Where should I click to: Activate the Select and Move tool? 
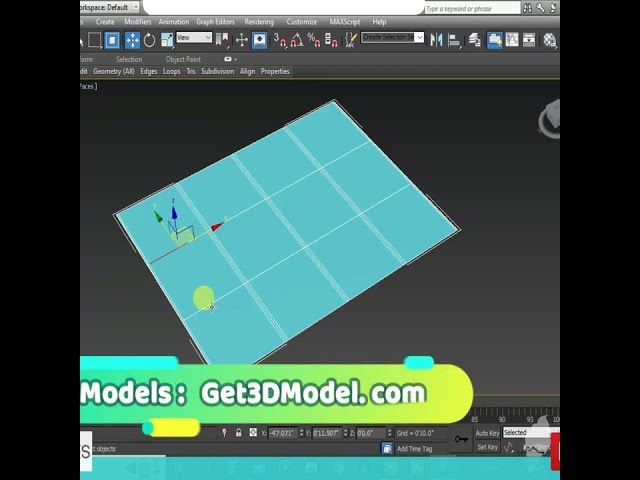point(132,40)
